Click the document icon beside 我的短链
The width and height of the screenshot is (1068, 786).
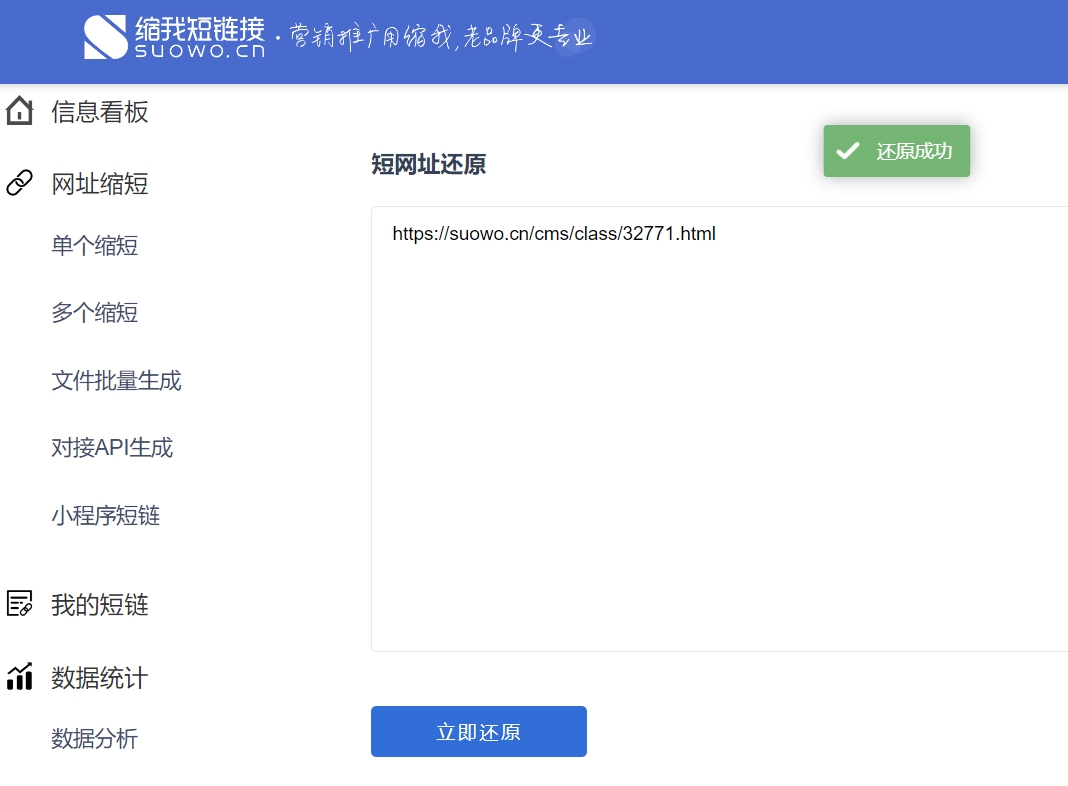[19, 604]
